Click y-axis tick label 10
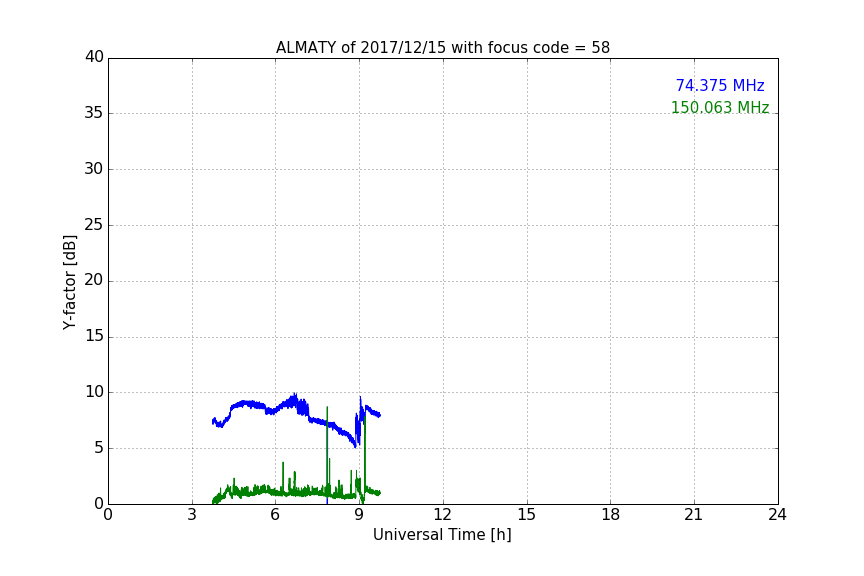 click(94, 392)
